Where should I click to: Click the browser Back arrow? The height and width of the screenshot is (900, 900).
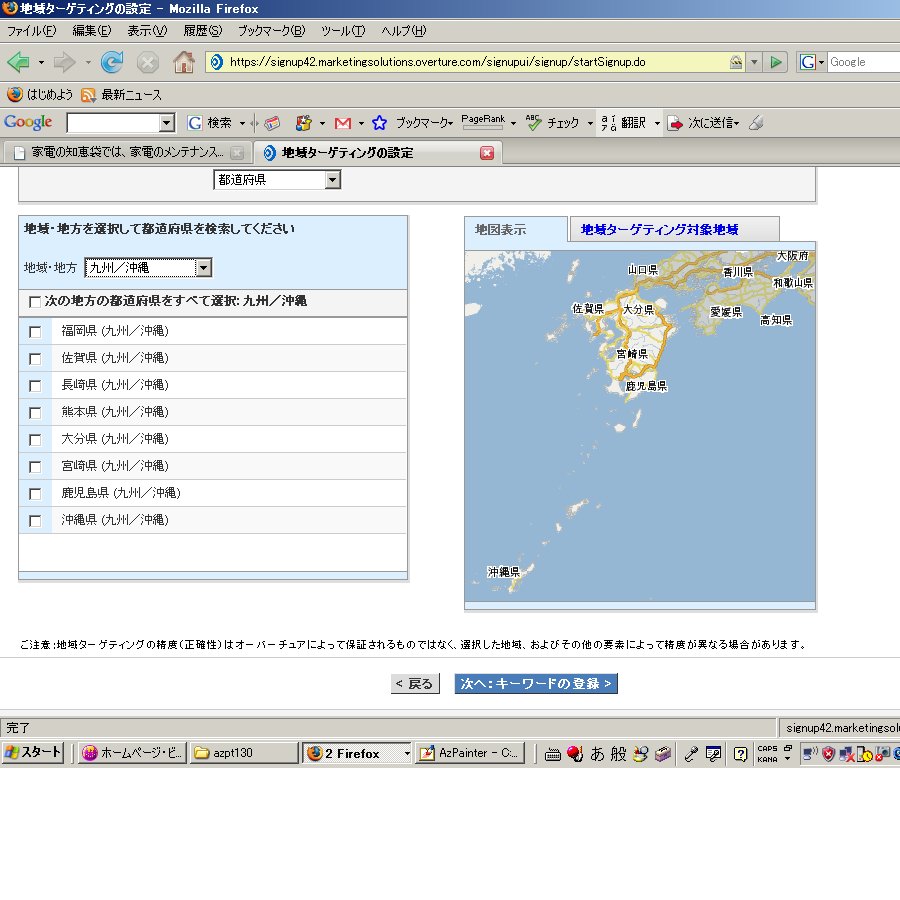tap(18, 62)
